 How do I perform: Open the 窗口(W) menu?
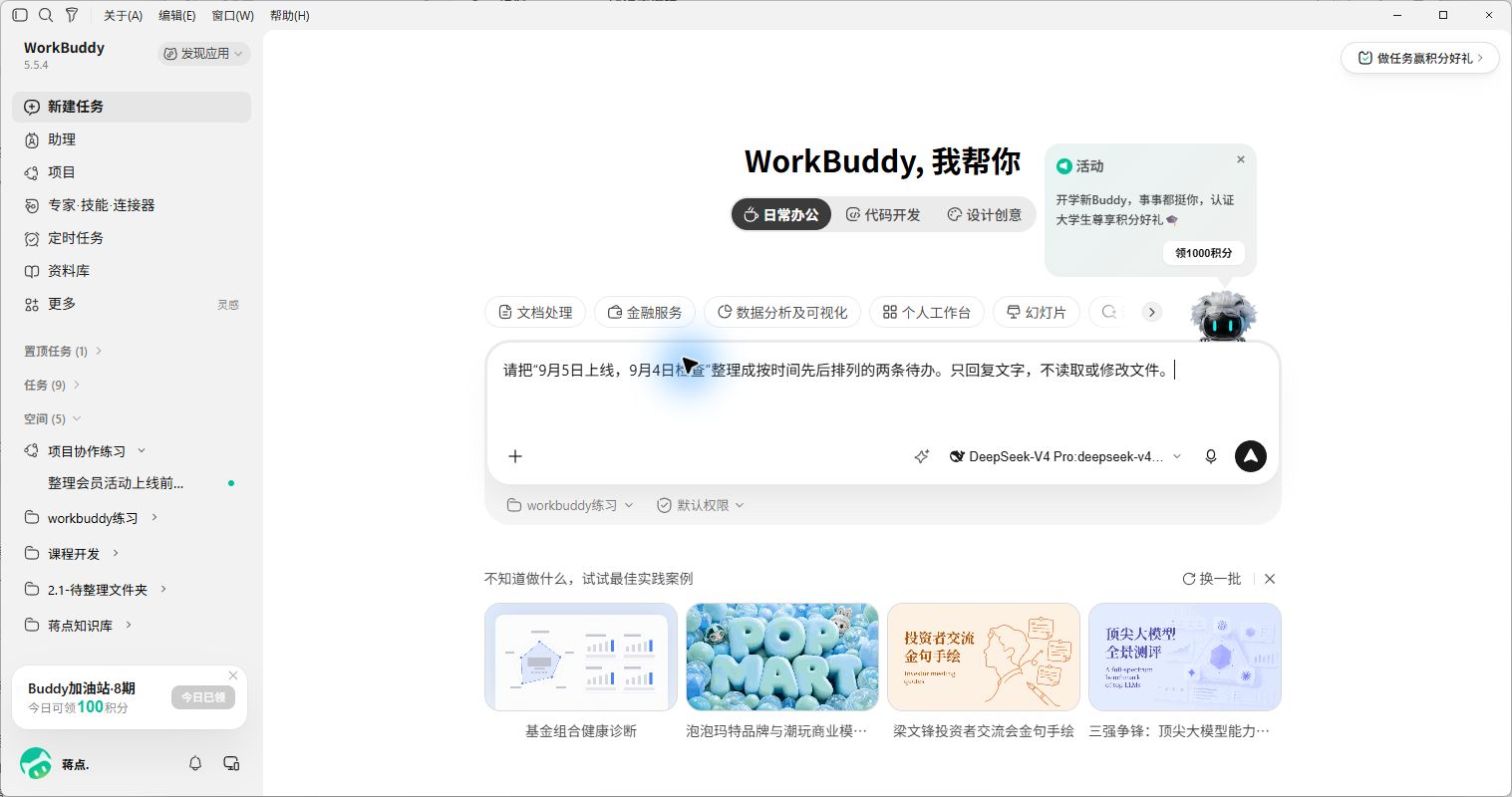pyautogui.click(x=233, y=15)
